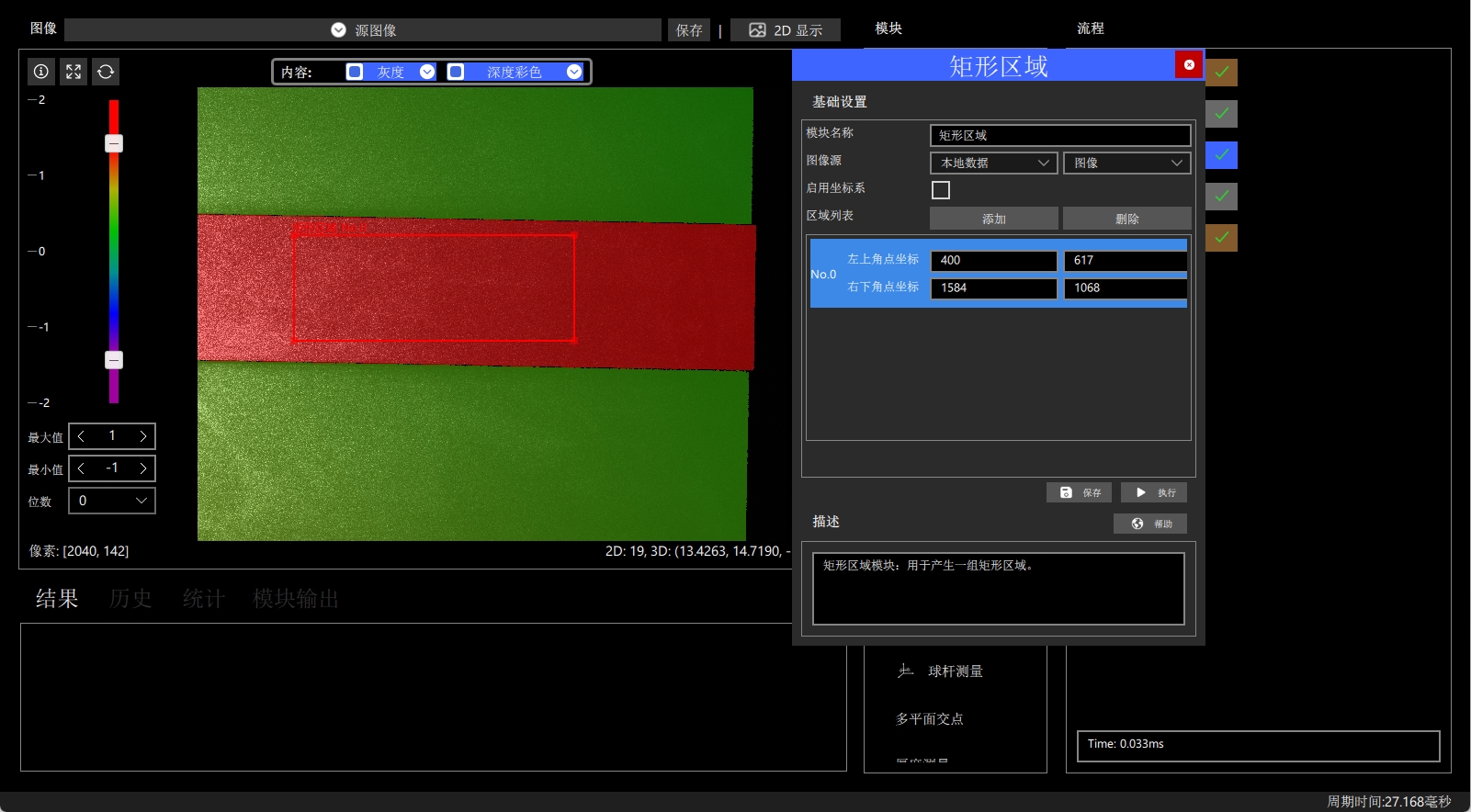
Task: Click the fit-to-view expand icon
Action: [x=74, y=72]
